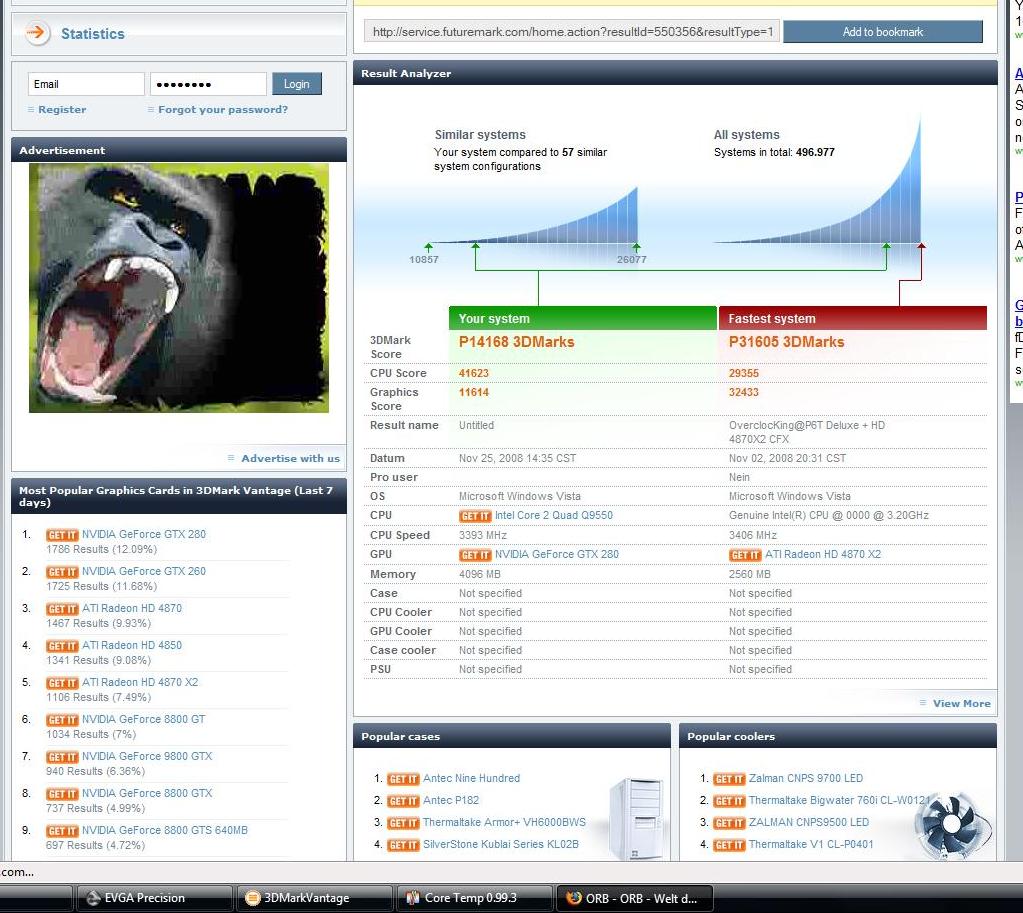Click GET IT badge for Antec P182
This screenshot has width=1023, height=913.
(403, 801)
